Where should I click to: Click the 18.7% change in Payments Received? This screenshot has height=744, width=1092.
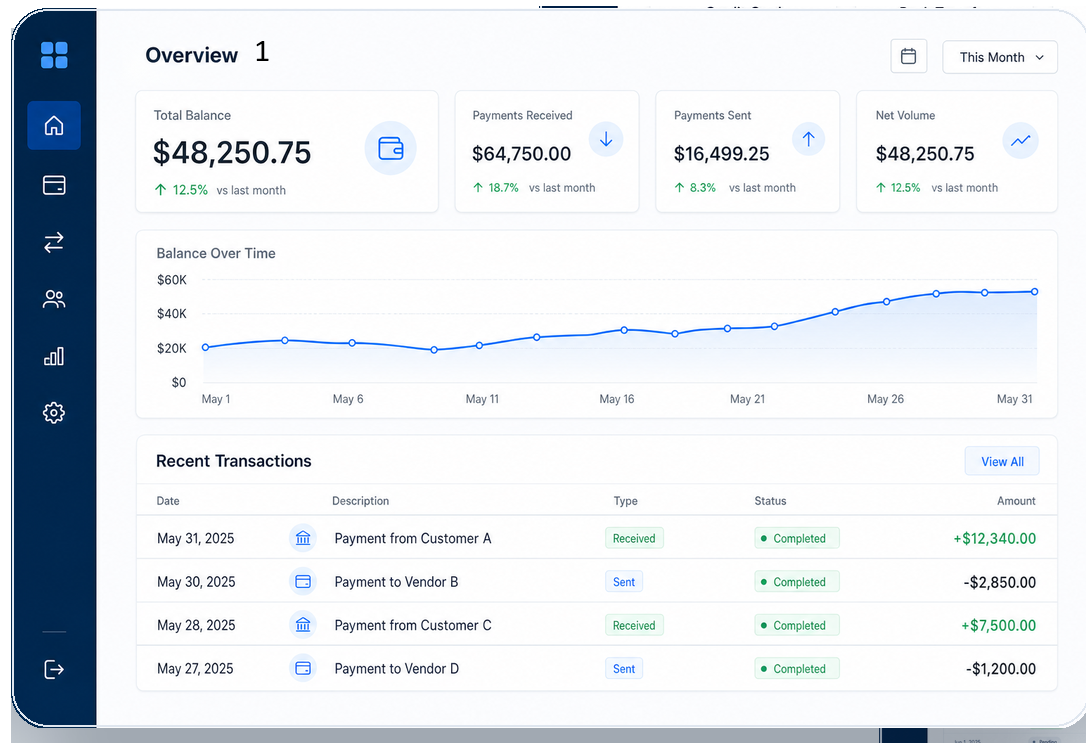504,187
